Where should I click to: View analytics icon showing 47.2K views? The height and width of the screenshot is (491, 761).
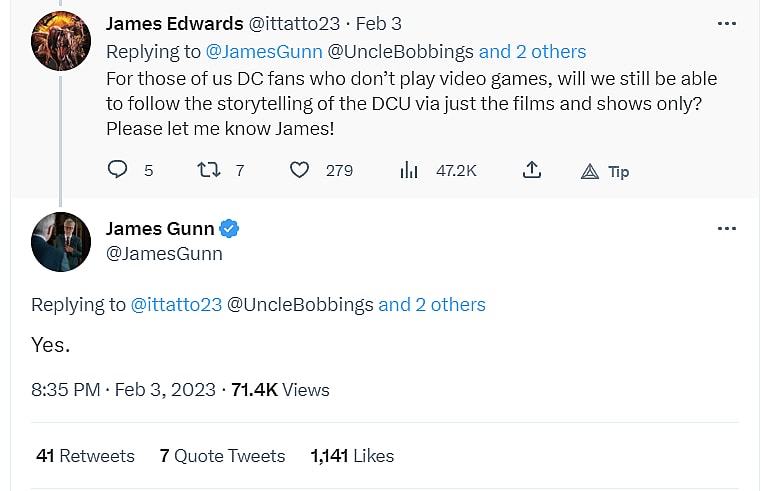409,170
